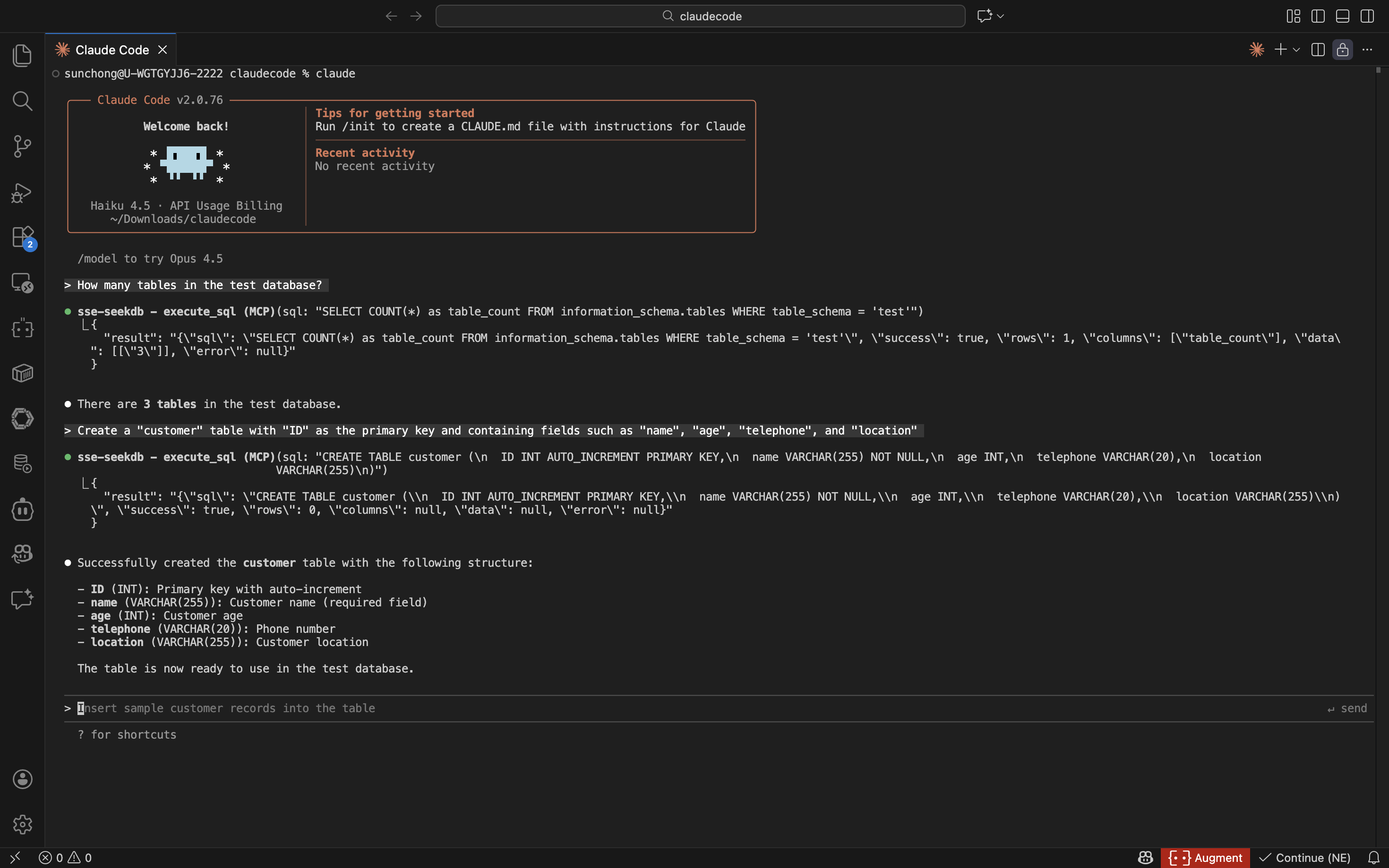The height and width of the screenshot is (868, 1389).
Task: Open Run and Debug view
Action: click(x=22, y=193)
